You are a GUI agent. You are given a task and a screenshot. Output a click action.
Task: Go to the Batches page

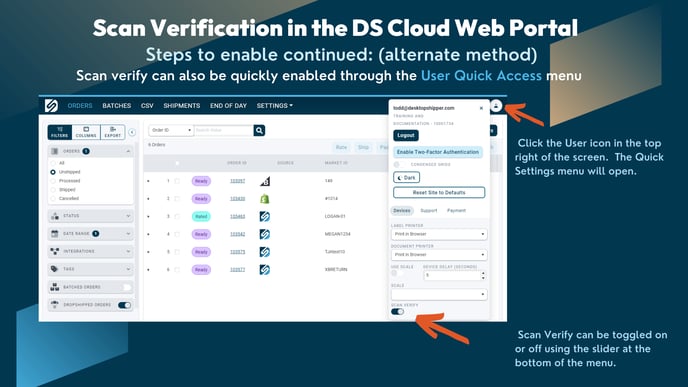point(117,106)
